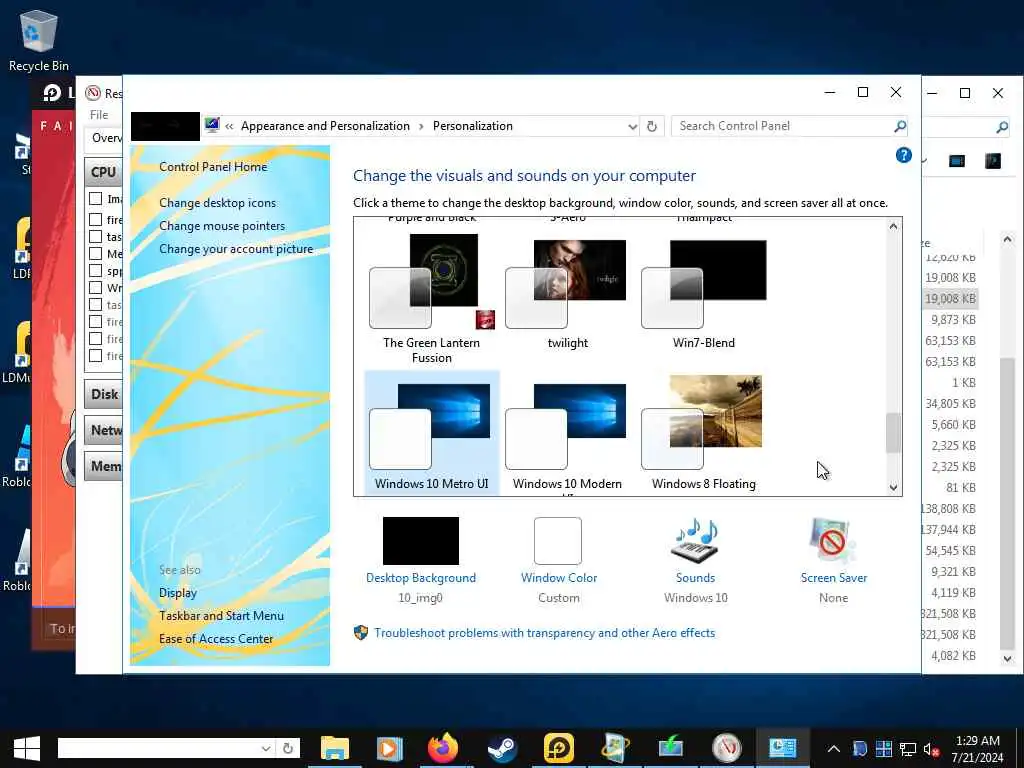Tick the 'Wr' process checkbox in Resource Monitor
1024x768 pixels.
tap(95, 287)
